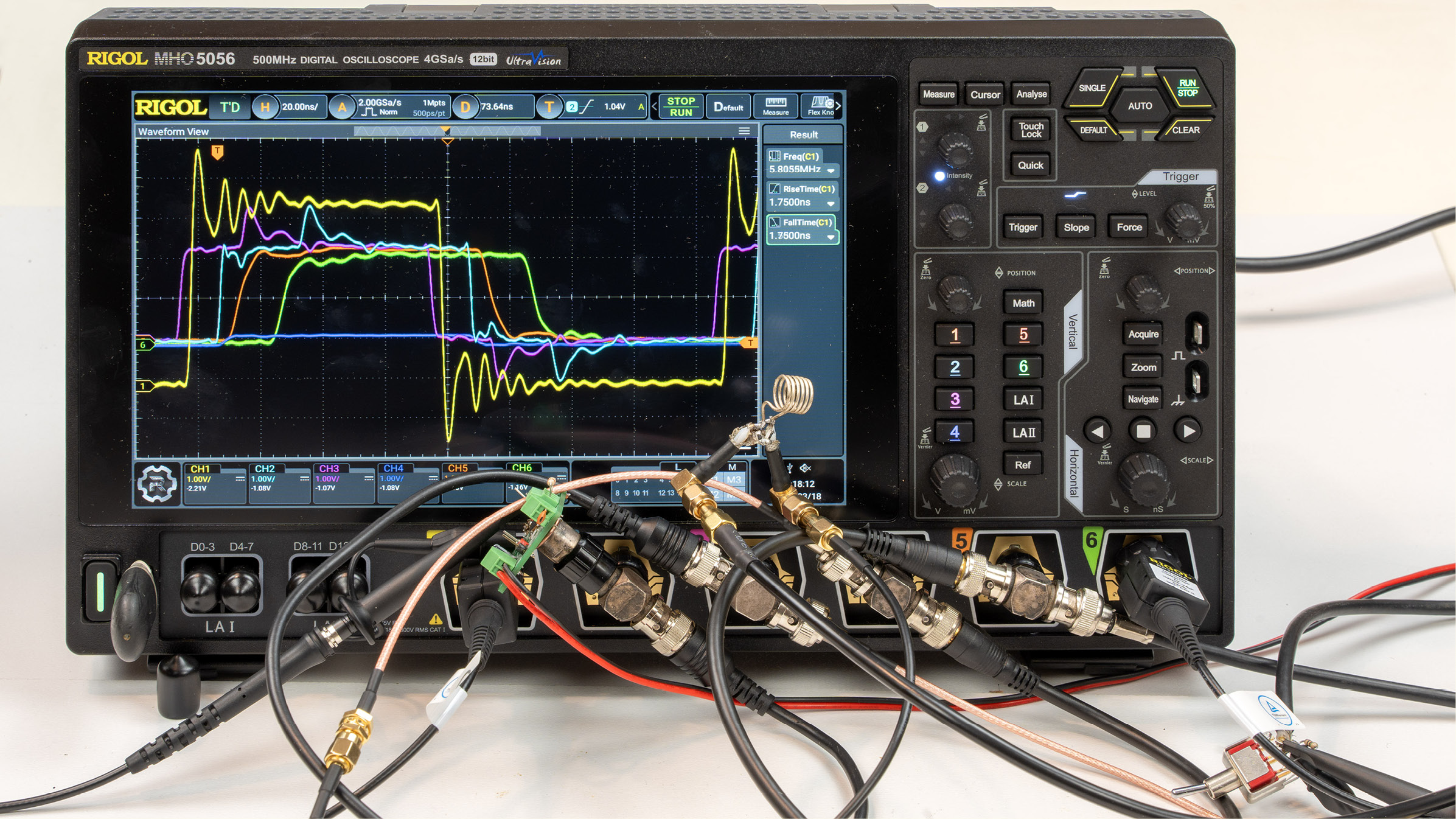Tap the Default button on screen
1456x819 pixels.
coord(728,107)
